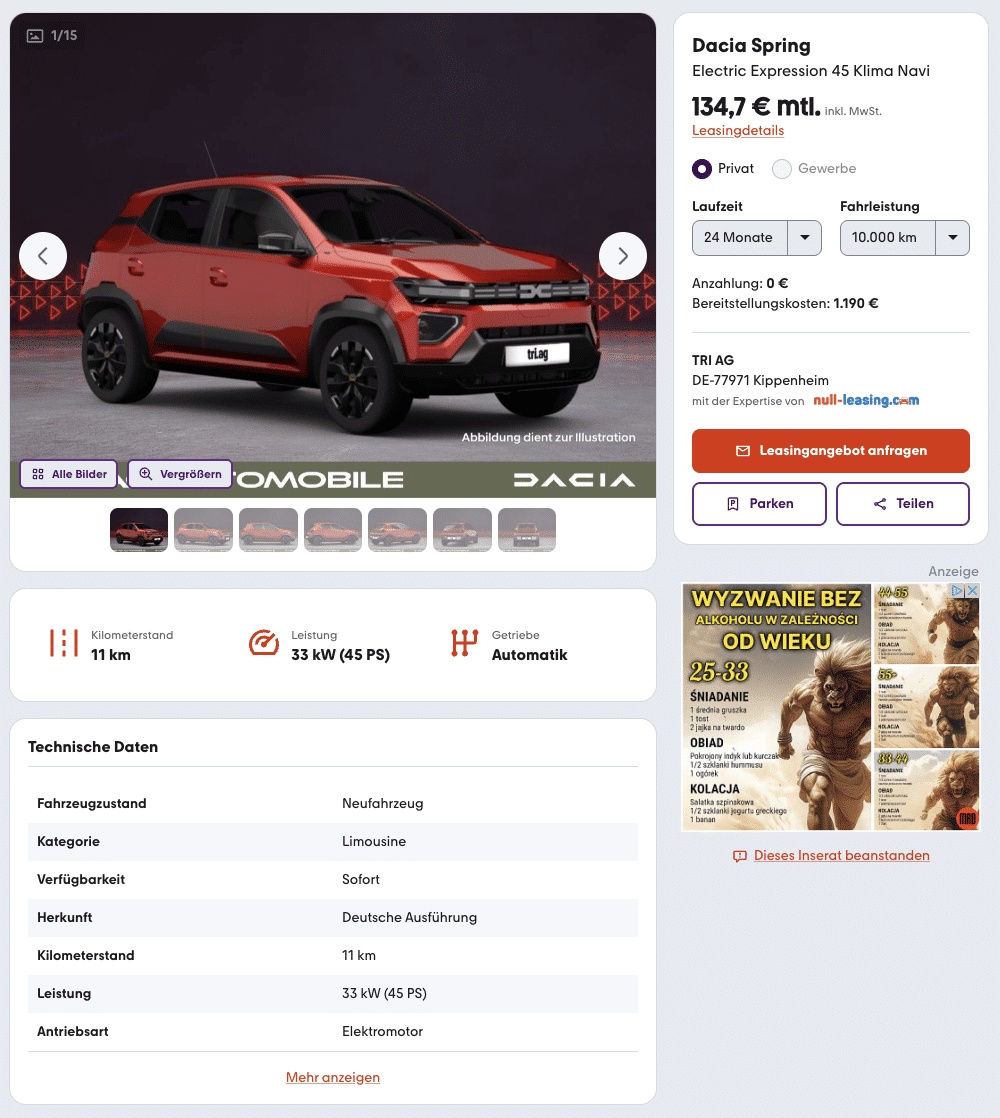Screen dimensions: 1000x1118
Task: Open the Fahrleistung 10.000 km dropdown
Action: 904,238
